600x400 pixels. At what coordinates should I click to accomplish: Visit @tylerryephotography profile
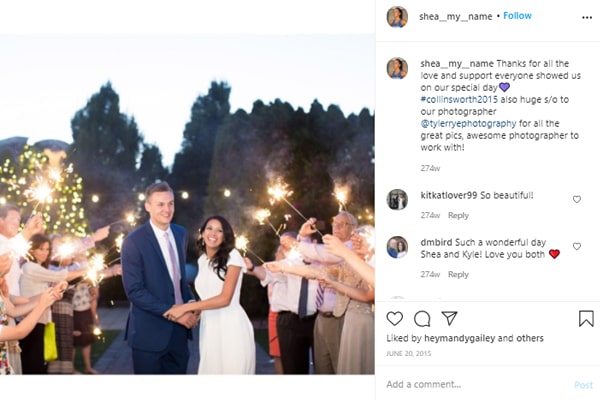tap(476, 123)
